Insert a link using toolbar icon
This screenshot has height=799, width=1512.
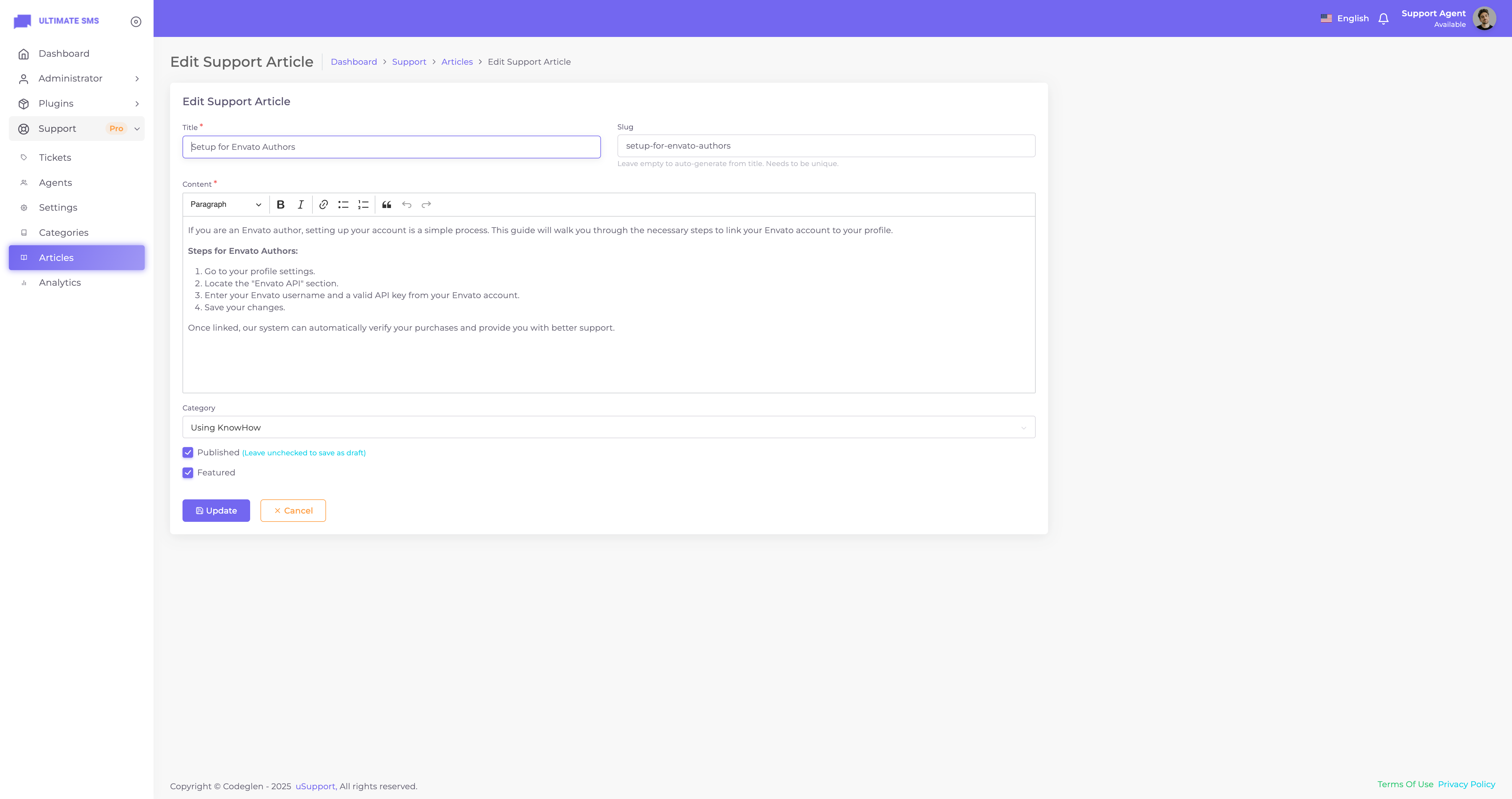(323, 204)
